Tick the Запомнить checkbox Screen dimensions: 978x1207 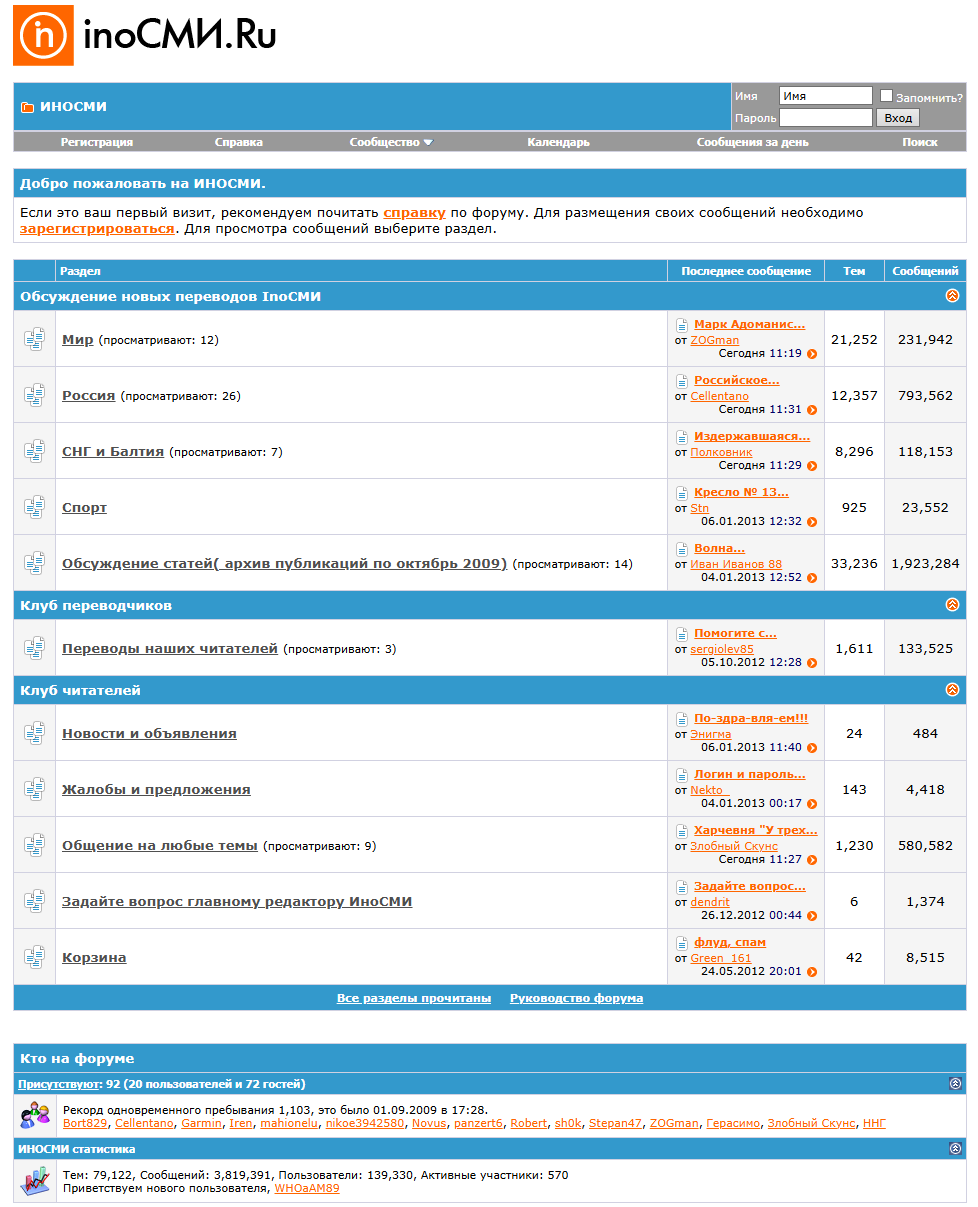[x=886, y=96]
